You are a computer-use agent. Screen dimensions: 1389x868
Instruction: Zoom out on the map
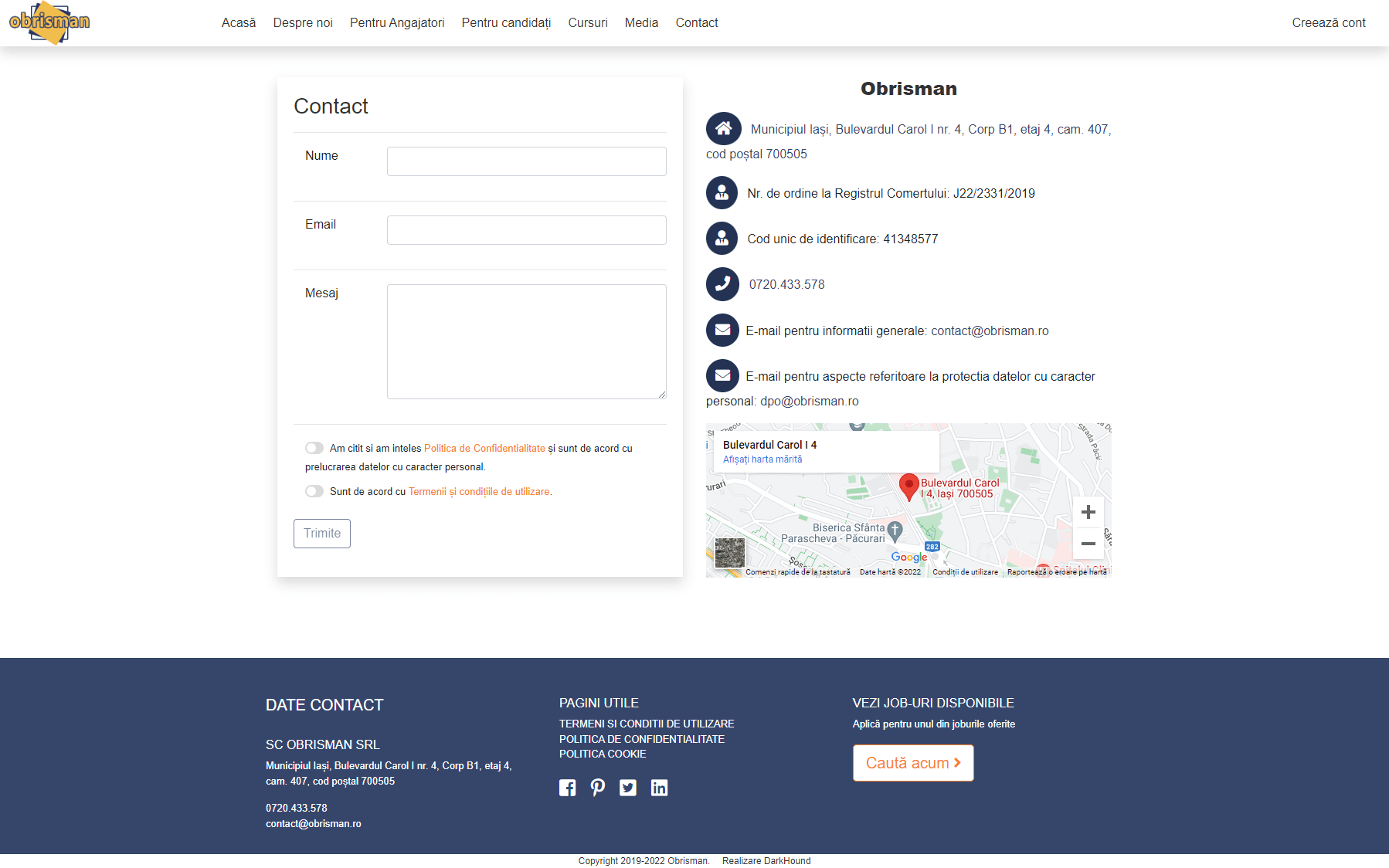[1088, 544]
